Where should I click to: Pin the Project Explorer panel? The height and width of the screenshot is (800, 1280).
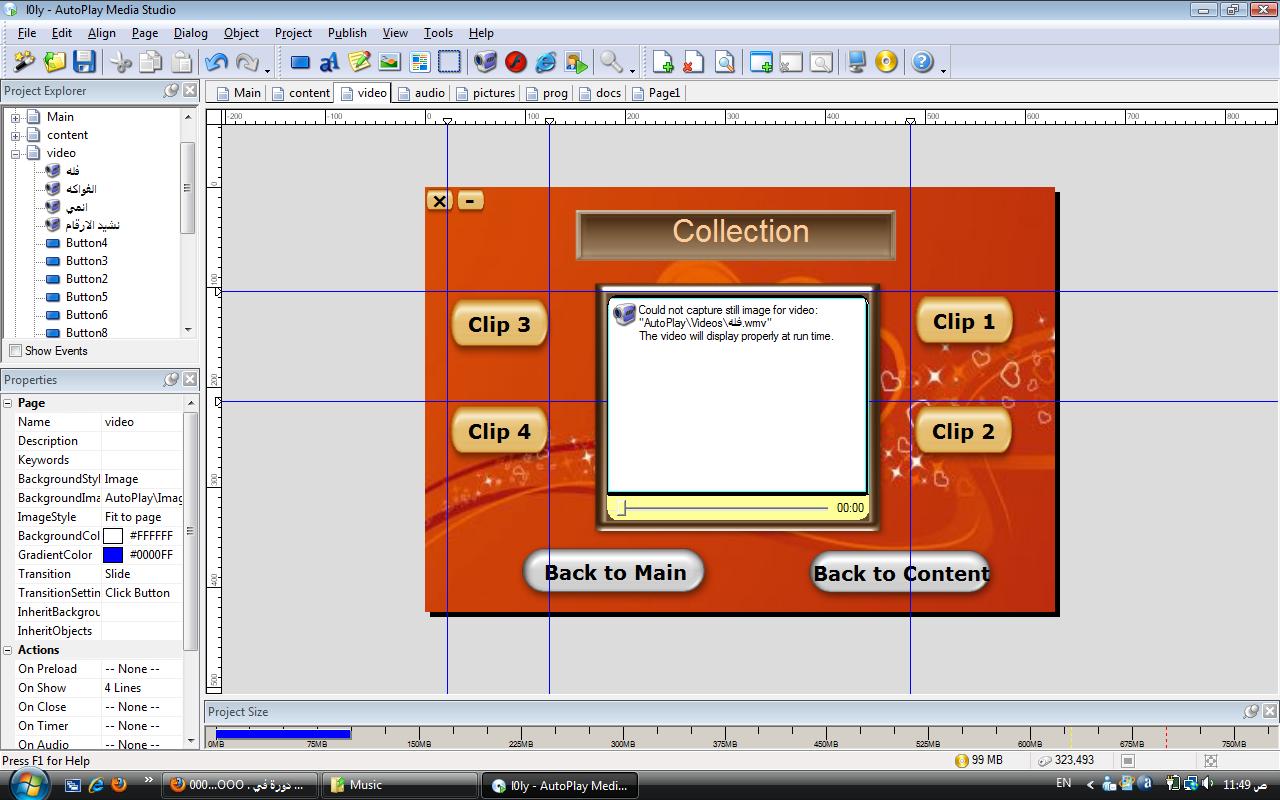coord(171,91)
